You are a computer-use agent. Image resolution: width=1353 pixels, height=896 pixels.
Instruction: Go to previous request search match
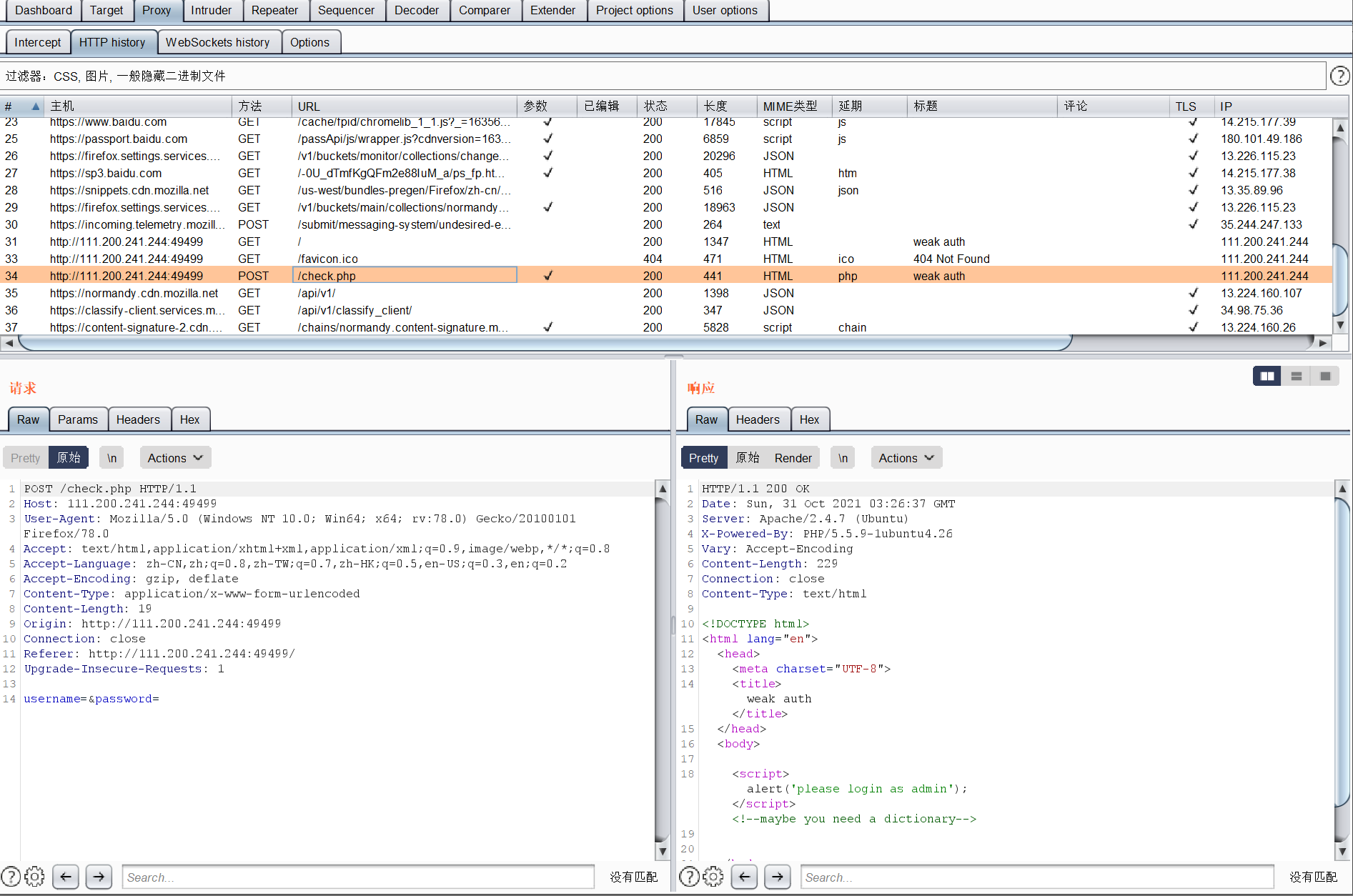click(x=66, y=876)
